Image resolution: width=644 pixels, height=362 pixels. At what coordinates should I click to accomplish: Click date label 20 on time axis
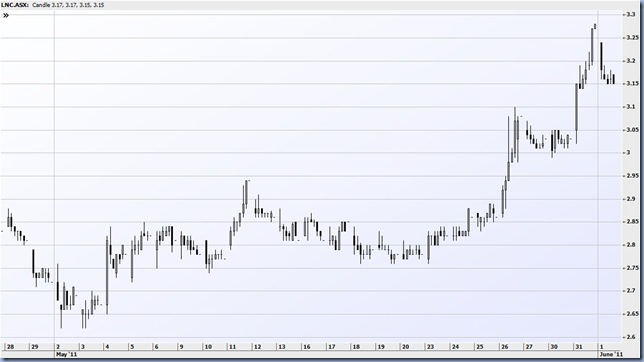point(405,347)
